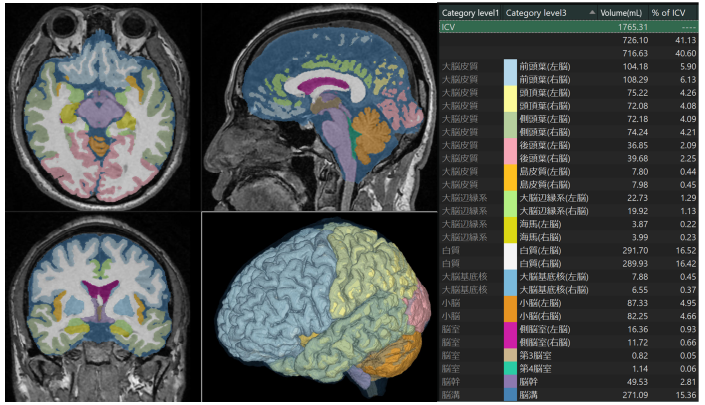The height and width of the screenshot is (405, 705).
Task: Click the color swatch for 側頭葉(右脳)
Action: [510, 132]
